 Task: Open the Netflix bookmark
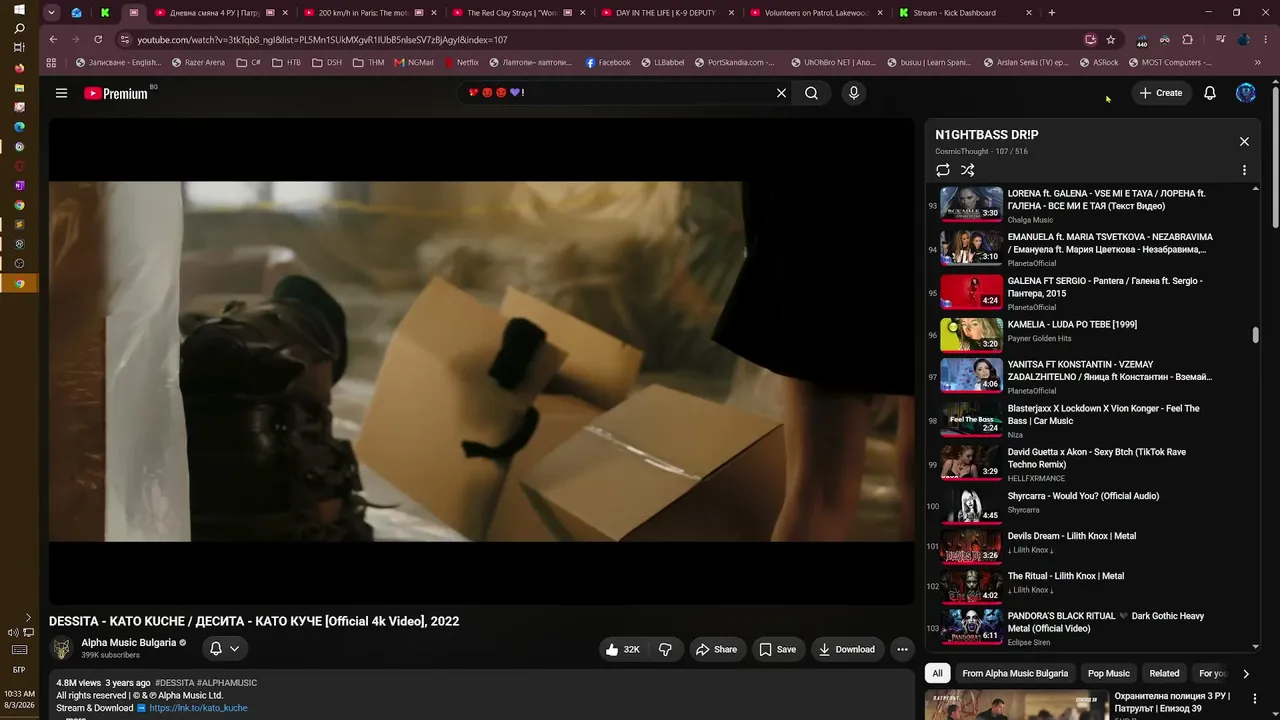click(461, 62)
